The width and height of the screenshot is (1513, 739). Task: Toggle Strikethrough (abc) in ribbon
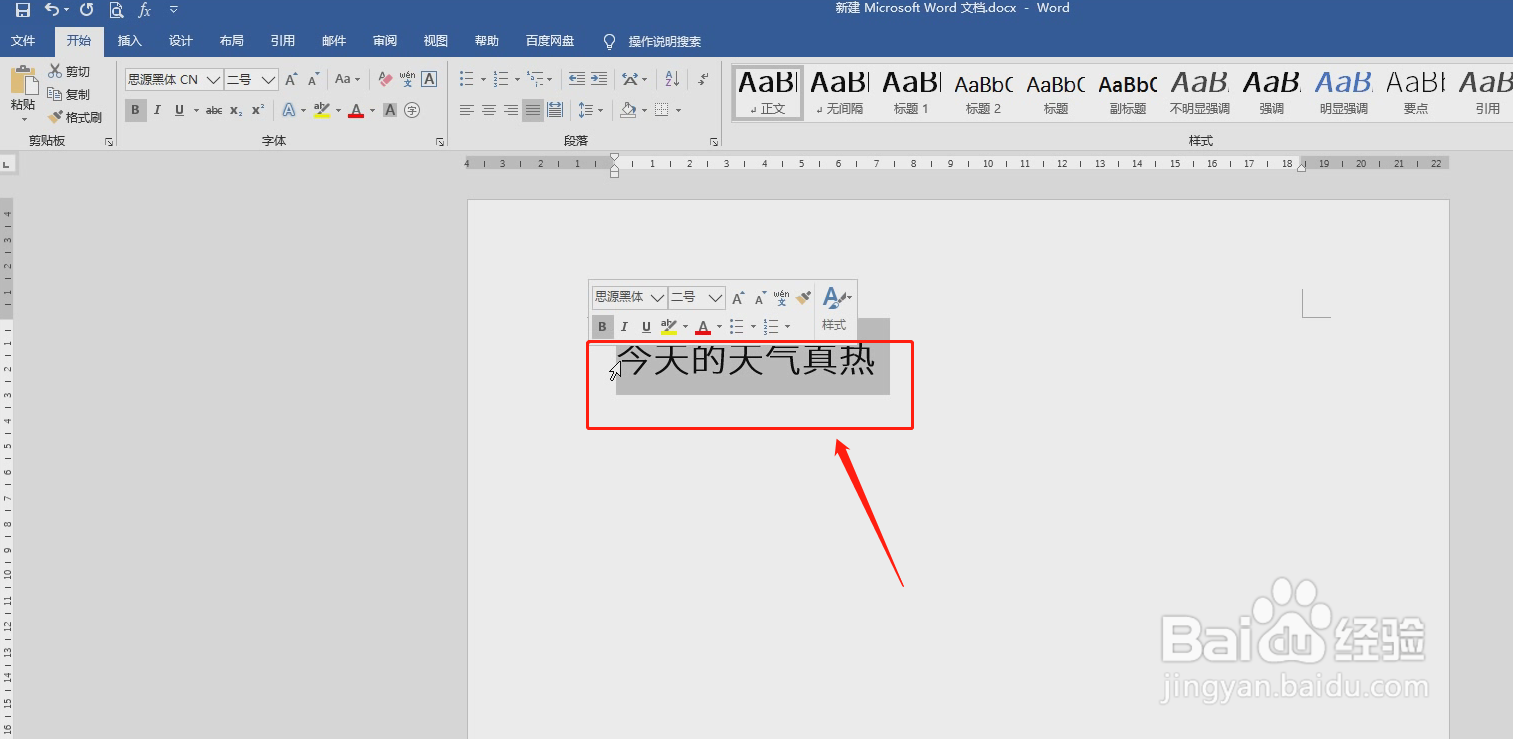213,110
